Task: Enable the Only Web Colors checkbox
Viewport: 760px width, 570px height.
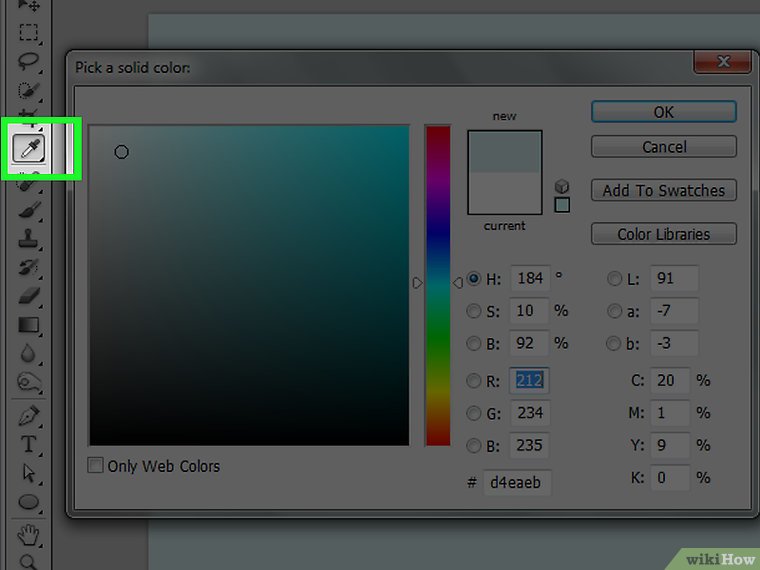Action: tap(96, 466)
